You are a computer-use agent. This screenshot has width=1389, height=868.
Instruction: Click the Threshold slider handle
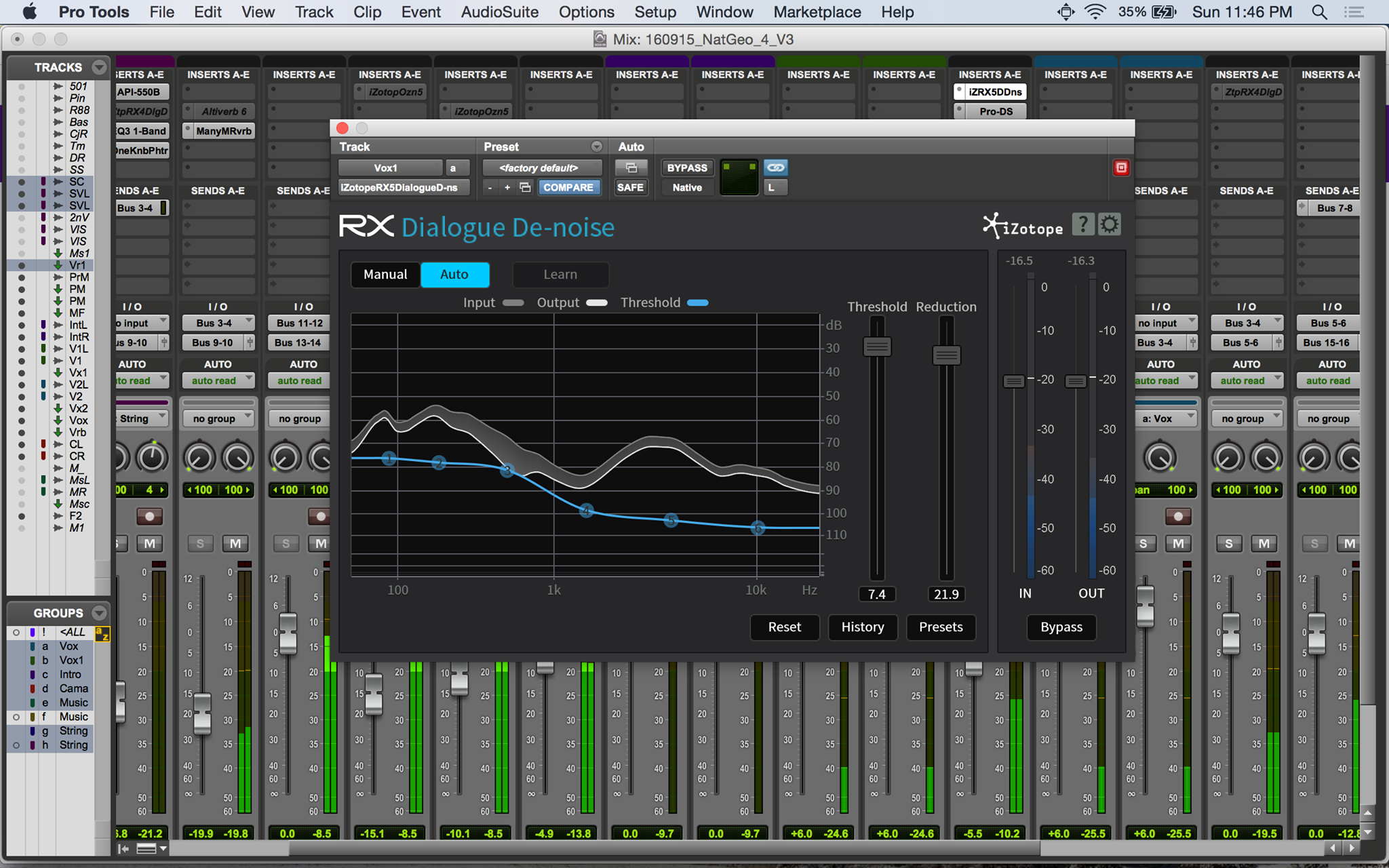point(877,347)
